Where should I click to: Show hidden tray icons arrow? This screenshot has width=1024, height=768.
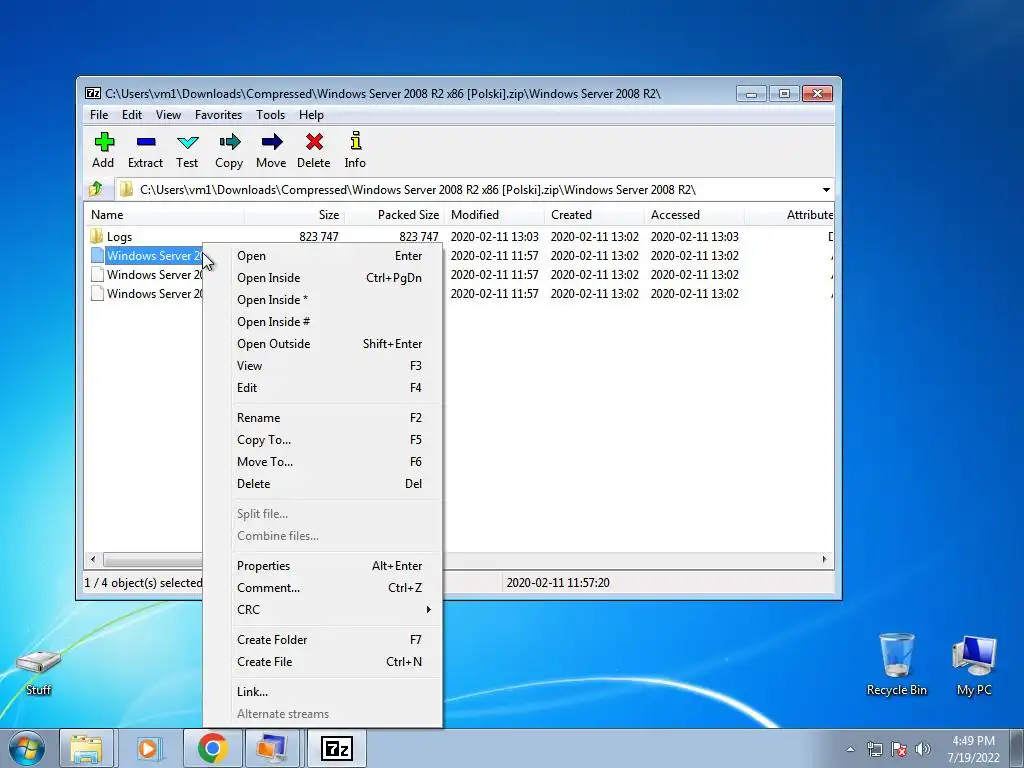pyautogui.click(x=850, y=749)
